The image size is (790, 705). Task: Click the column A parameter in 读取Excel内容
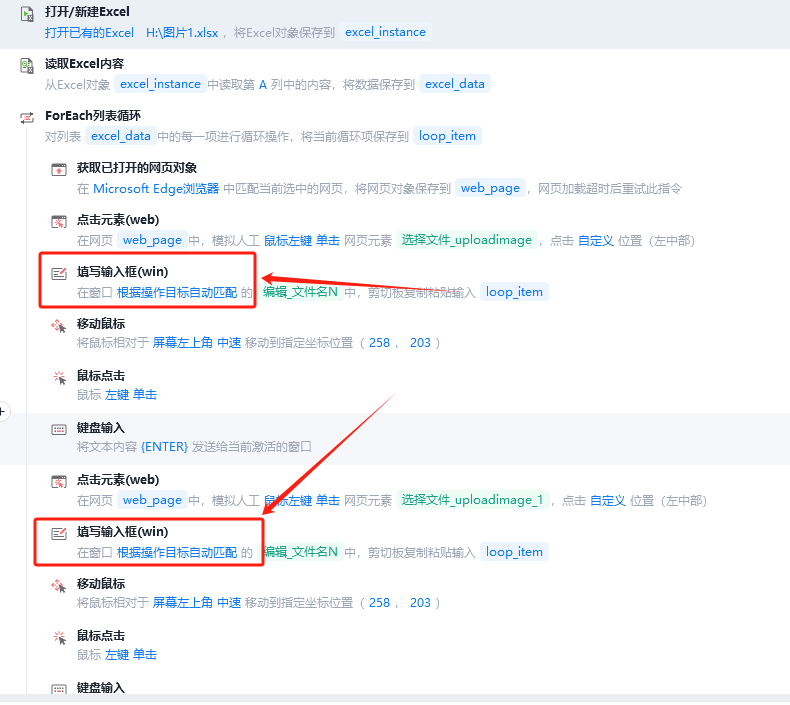(x=263, y=85)
